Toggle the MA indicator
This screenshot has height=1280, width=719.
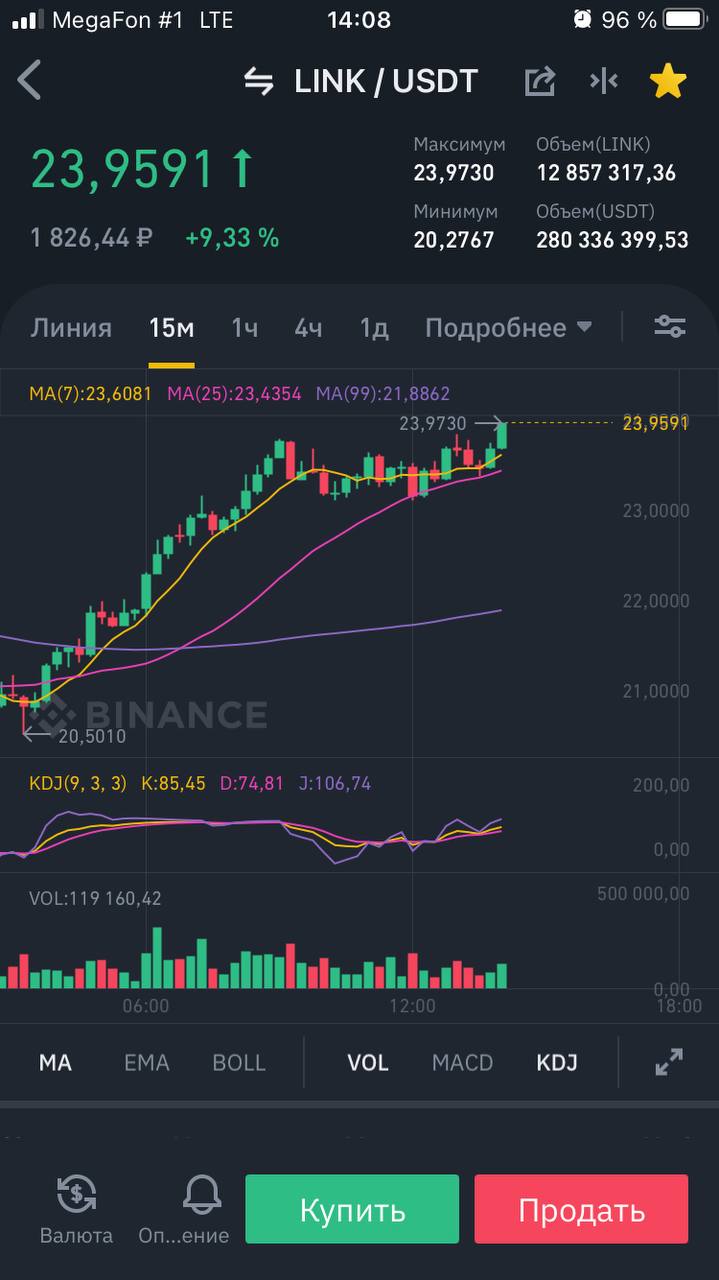pos(55,1062)
